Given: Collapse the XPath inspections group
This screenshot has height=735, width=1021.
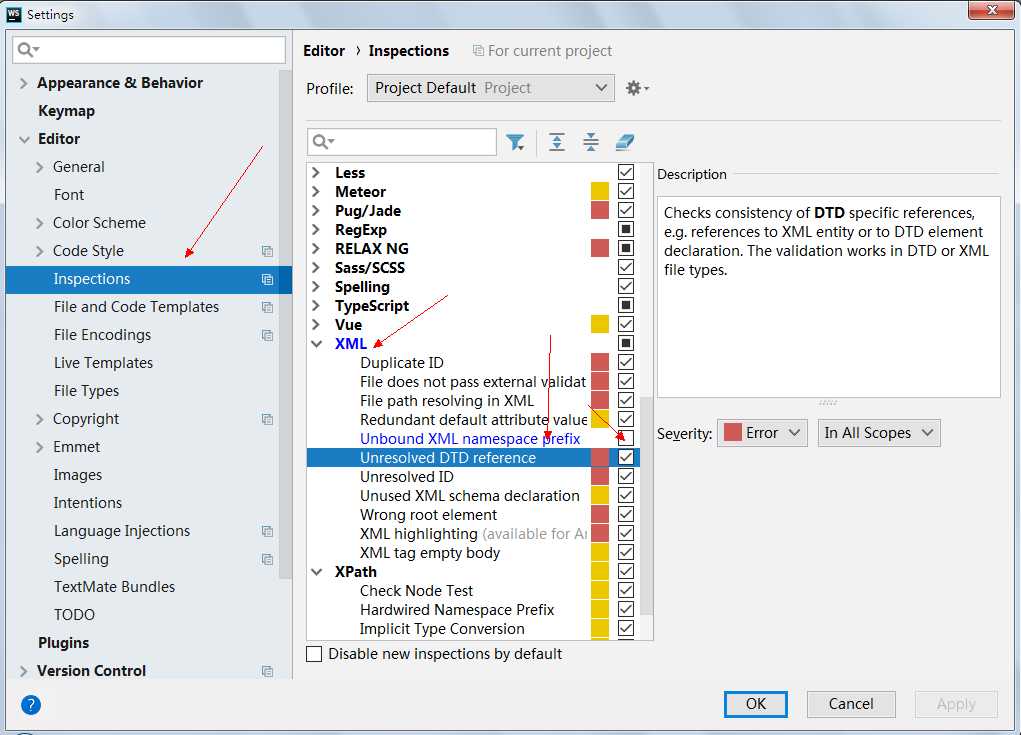Looking at the screenshot, I should [316, 572].
